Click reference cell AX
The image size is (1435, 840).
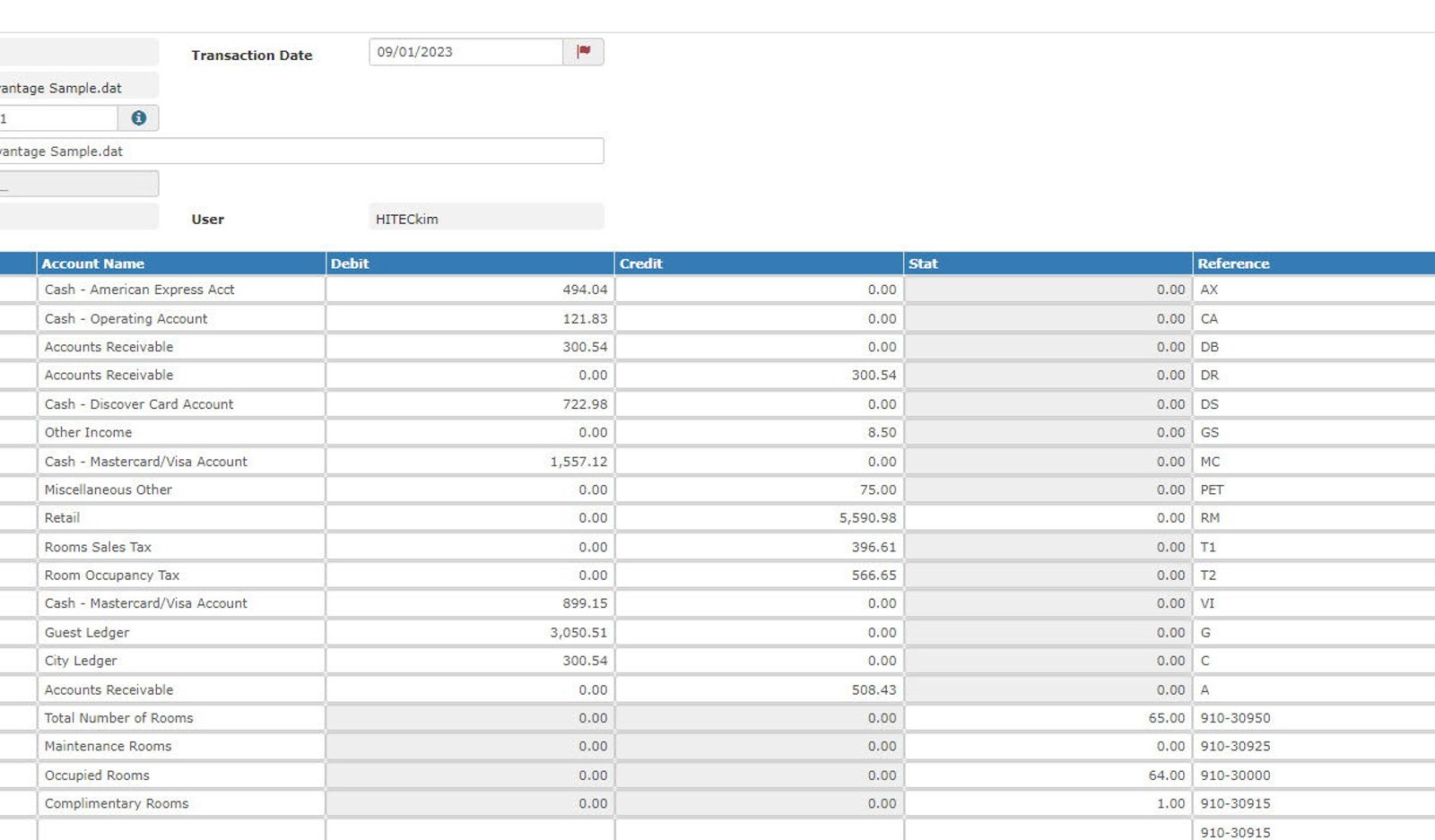pos(1314,290)
